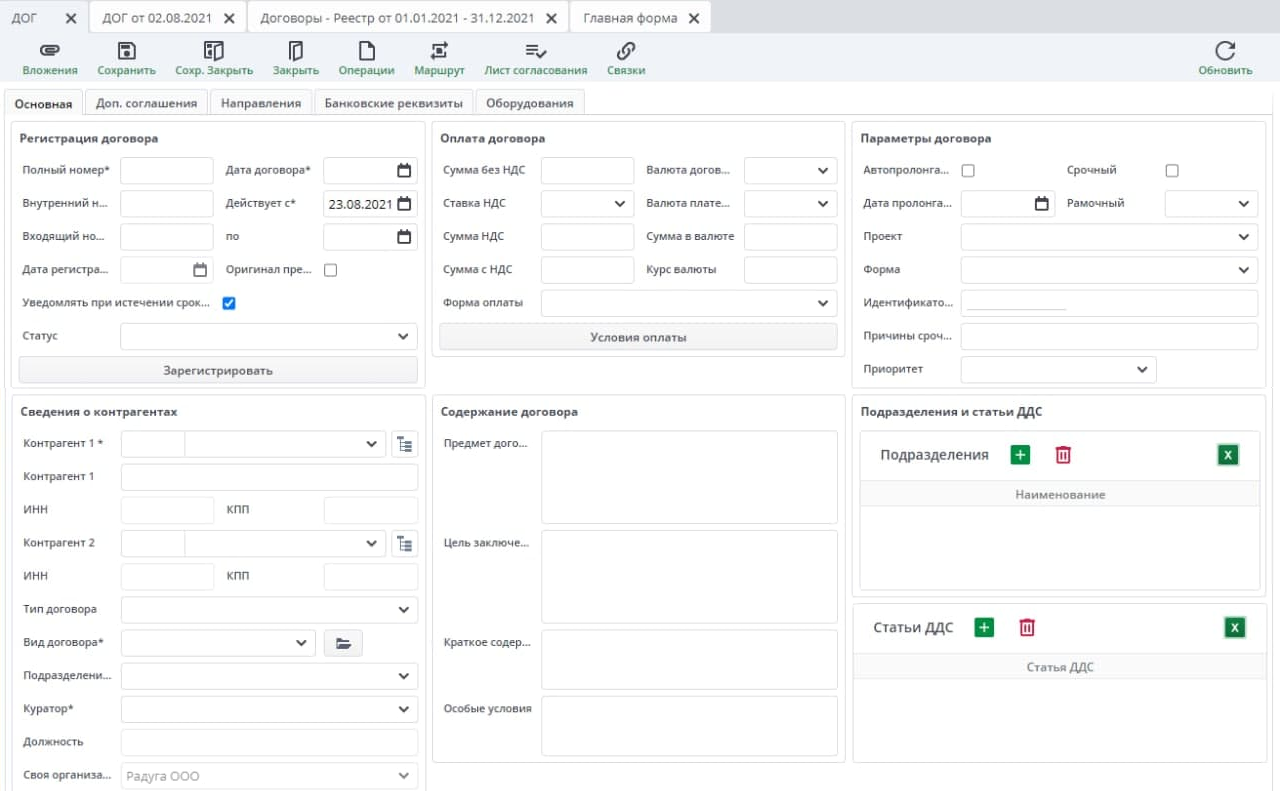Click the Закрыть toolbar icon

(x=295, y=51)
